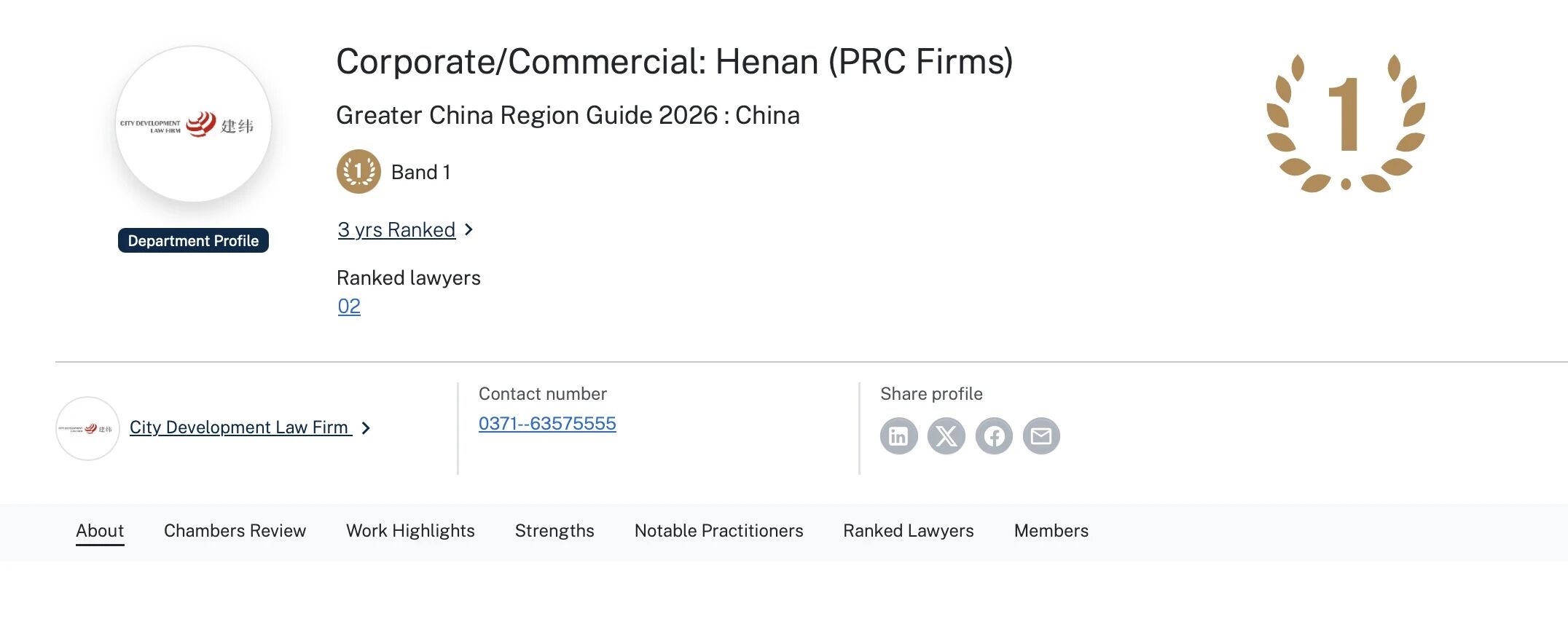Viewport: 1568px width, 619px height.
Task: Share profile via email icon
Action: tap(1041, 436)
